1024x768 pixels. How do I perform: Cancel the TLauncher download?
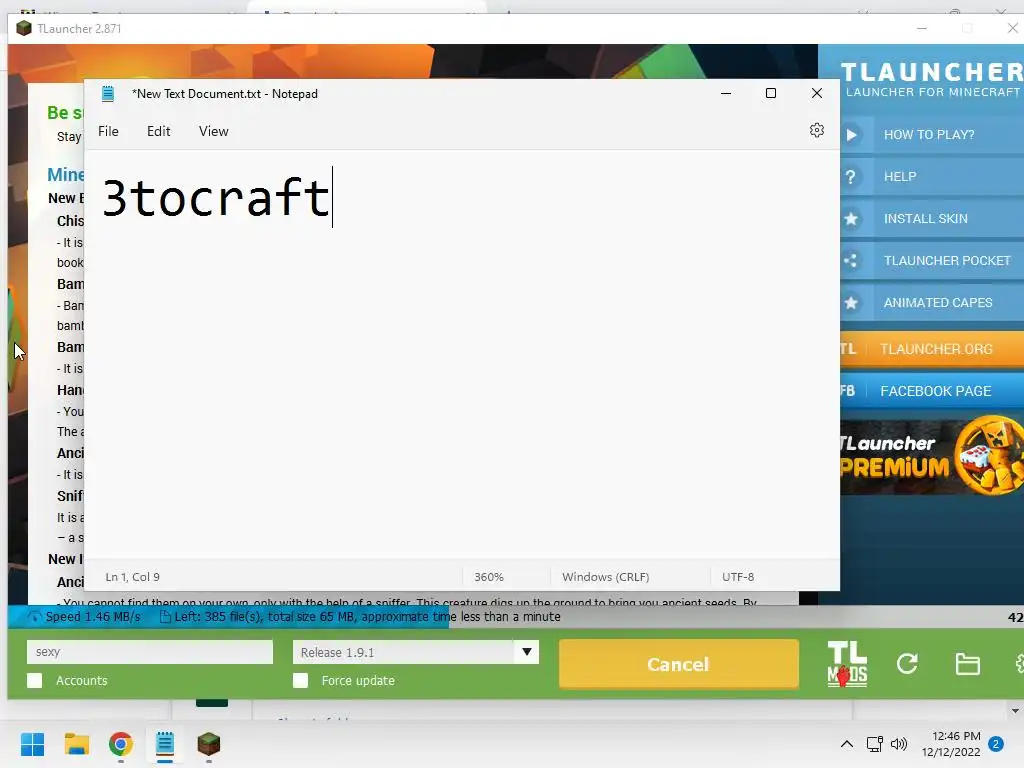(x=679, y=664)
